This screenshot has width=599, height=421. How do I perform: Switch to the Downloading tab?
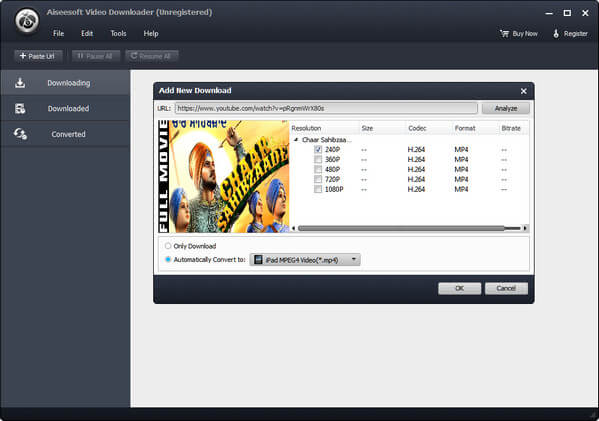(x=65, y=83)
